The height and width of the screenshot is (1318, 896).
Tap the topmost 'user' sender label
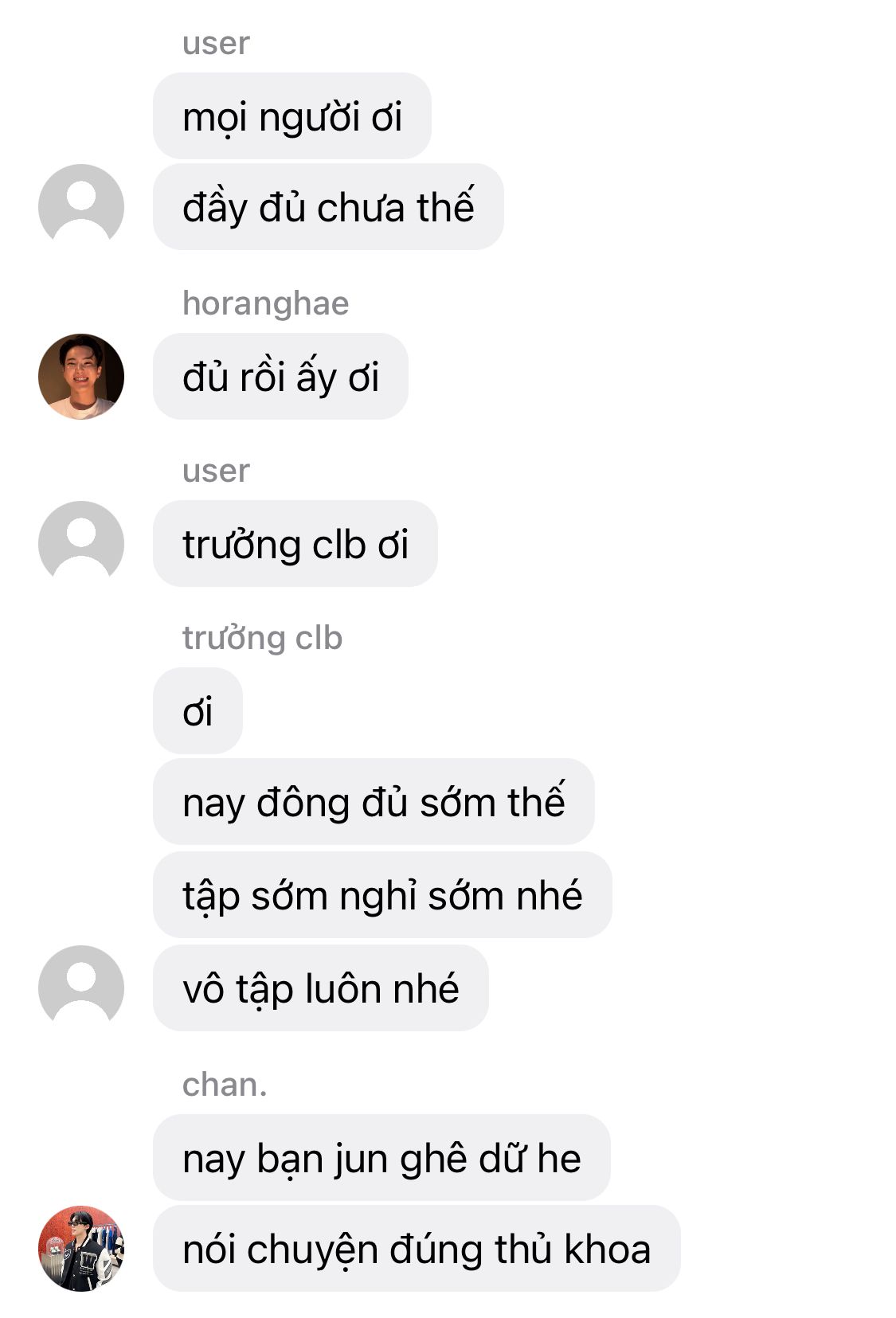pos(216,43)
